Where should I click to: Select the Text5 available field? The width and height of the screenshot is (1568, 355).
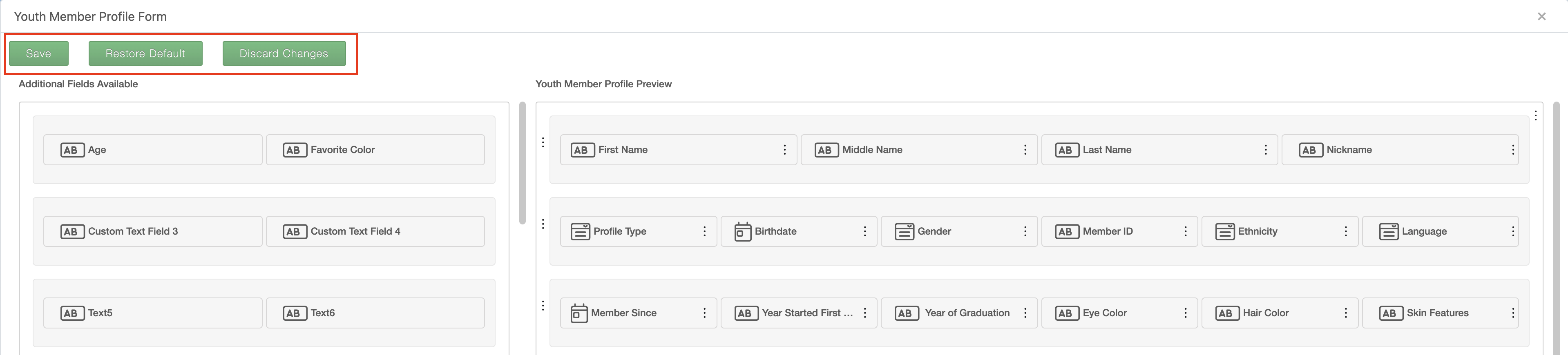coord(153,313)
